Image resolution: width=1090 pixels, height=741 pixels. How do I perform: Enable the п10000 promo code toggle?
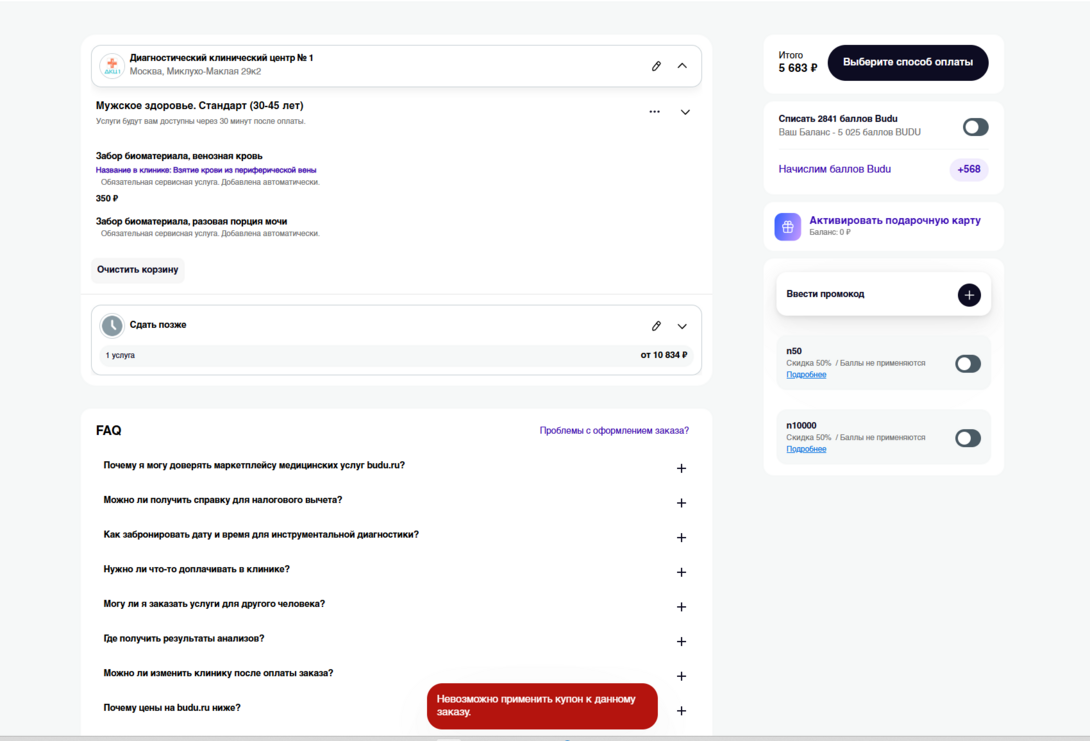[967, 438]
